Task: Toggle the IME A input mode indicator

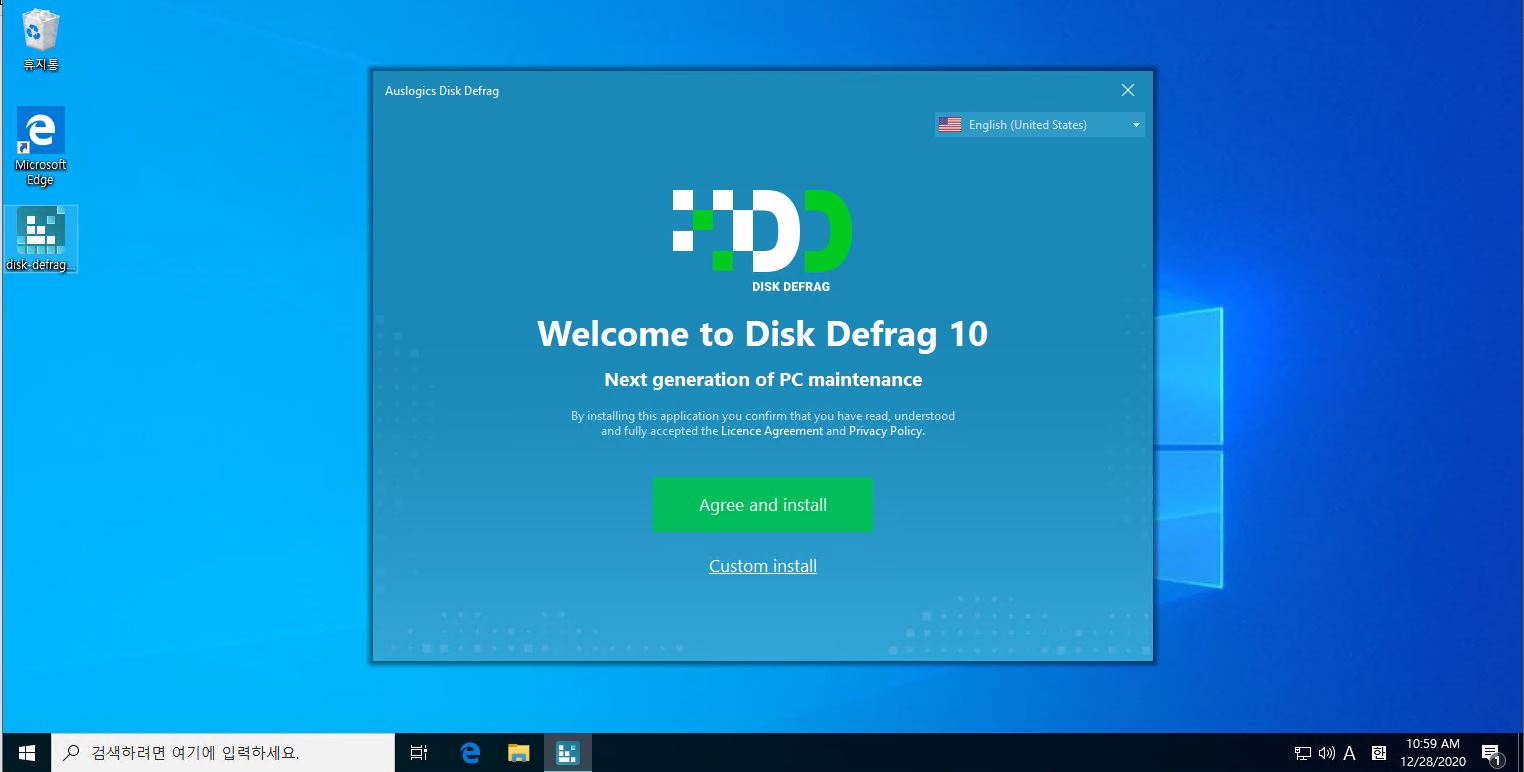Action: (x=1350, y=753)
